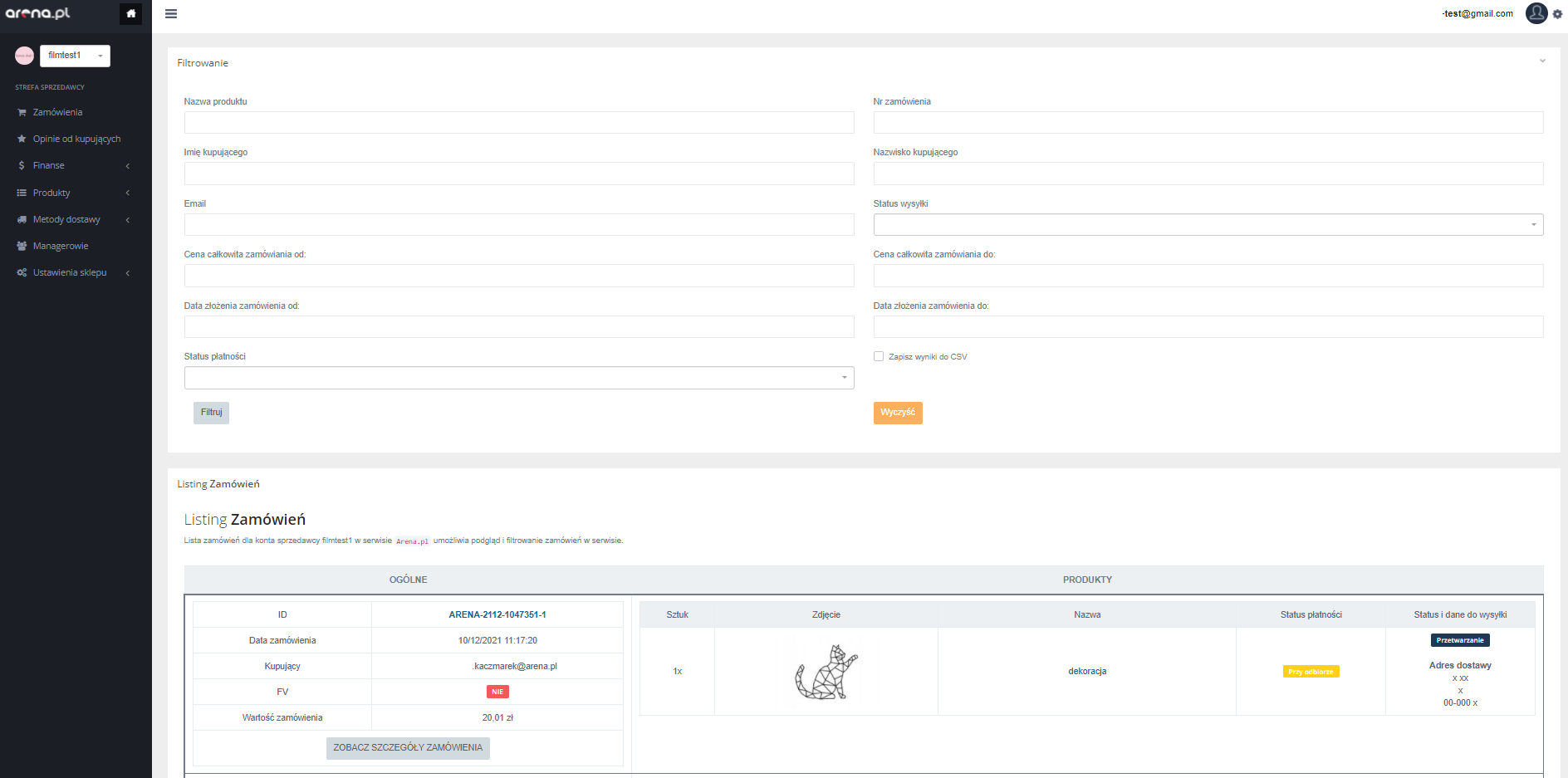Click the home icon in top bar
This screenshot has width=1568, height=778.
click(130, 13)
